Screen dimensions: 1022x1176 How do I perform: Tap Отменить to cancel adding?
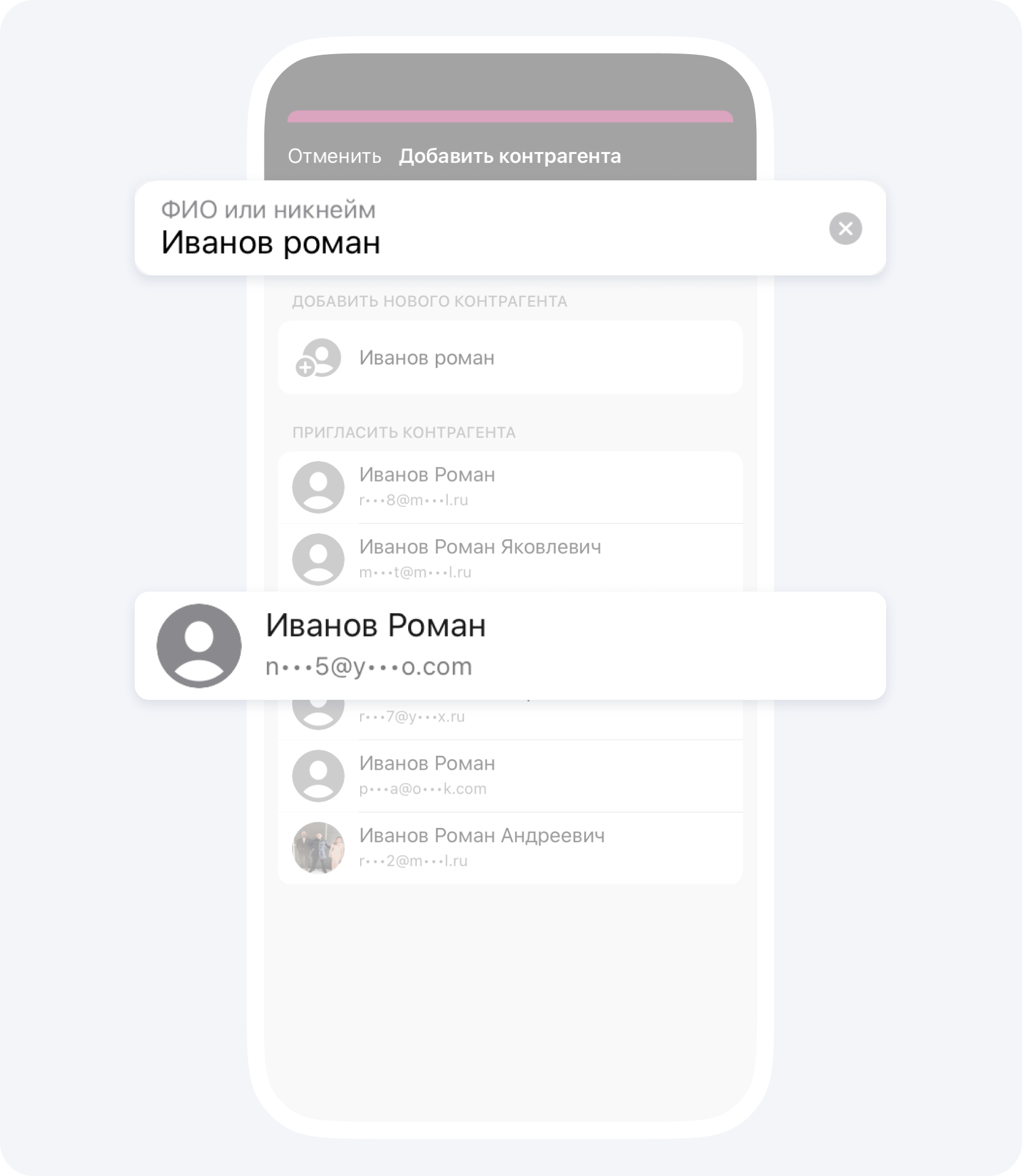(x=334, y=156)
